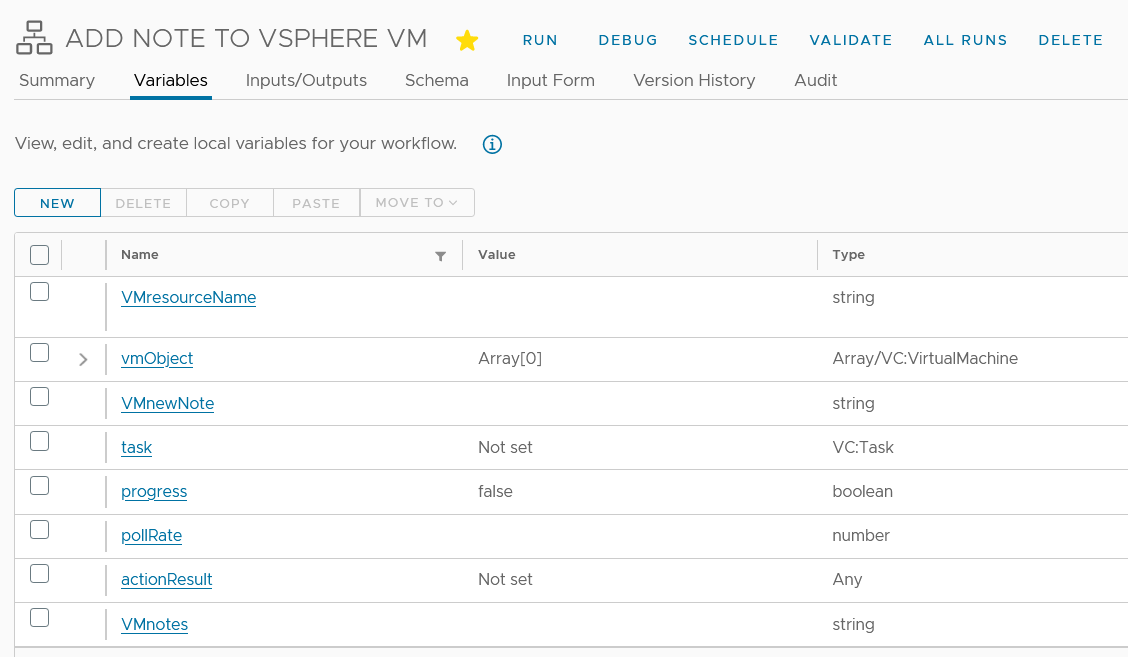Screen dimensions: 1128x657
Task: Select the false value of progress
Action: point(495,491)
